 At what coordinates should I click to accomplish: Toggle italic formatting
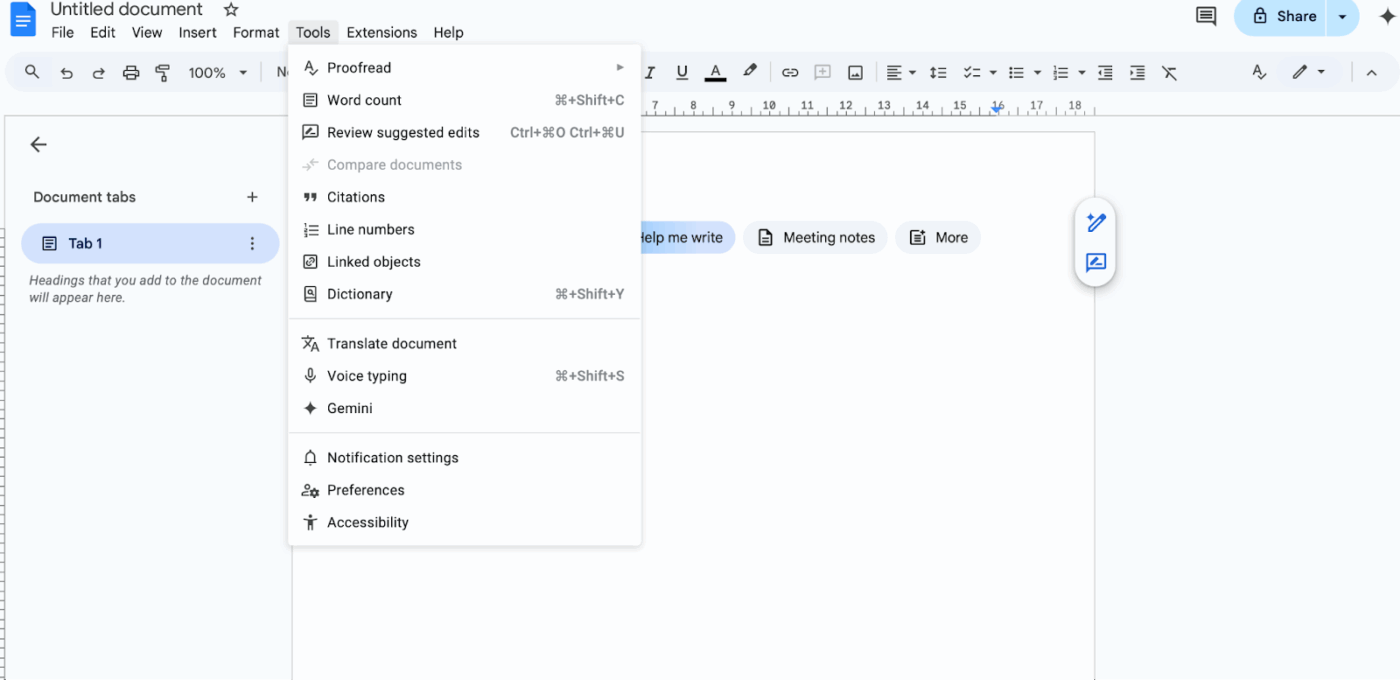coord(648,72)
